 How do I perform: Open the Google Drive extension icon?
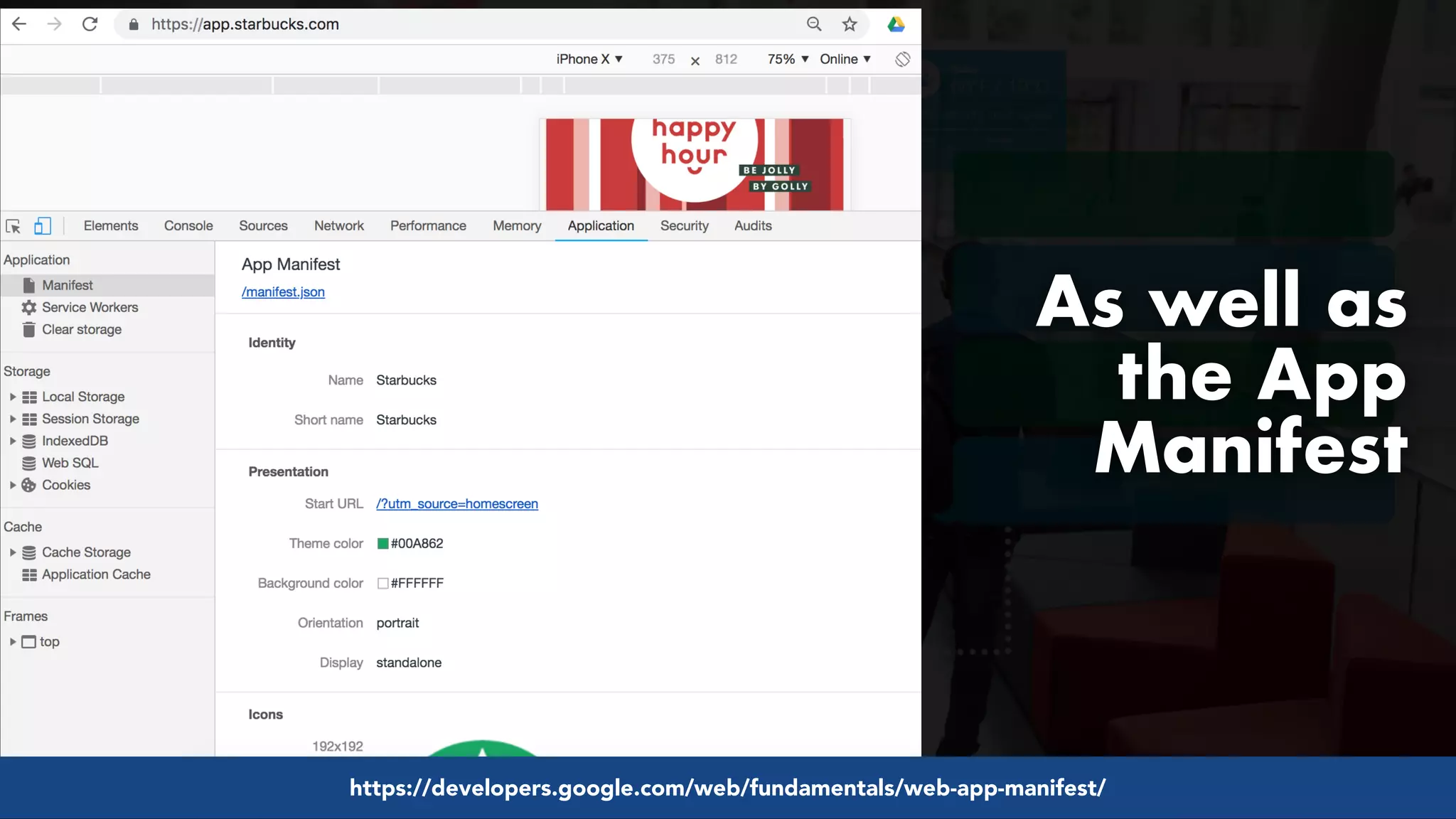[896, 24]
